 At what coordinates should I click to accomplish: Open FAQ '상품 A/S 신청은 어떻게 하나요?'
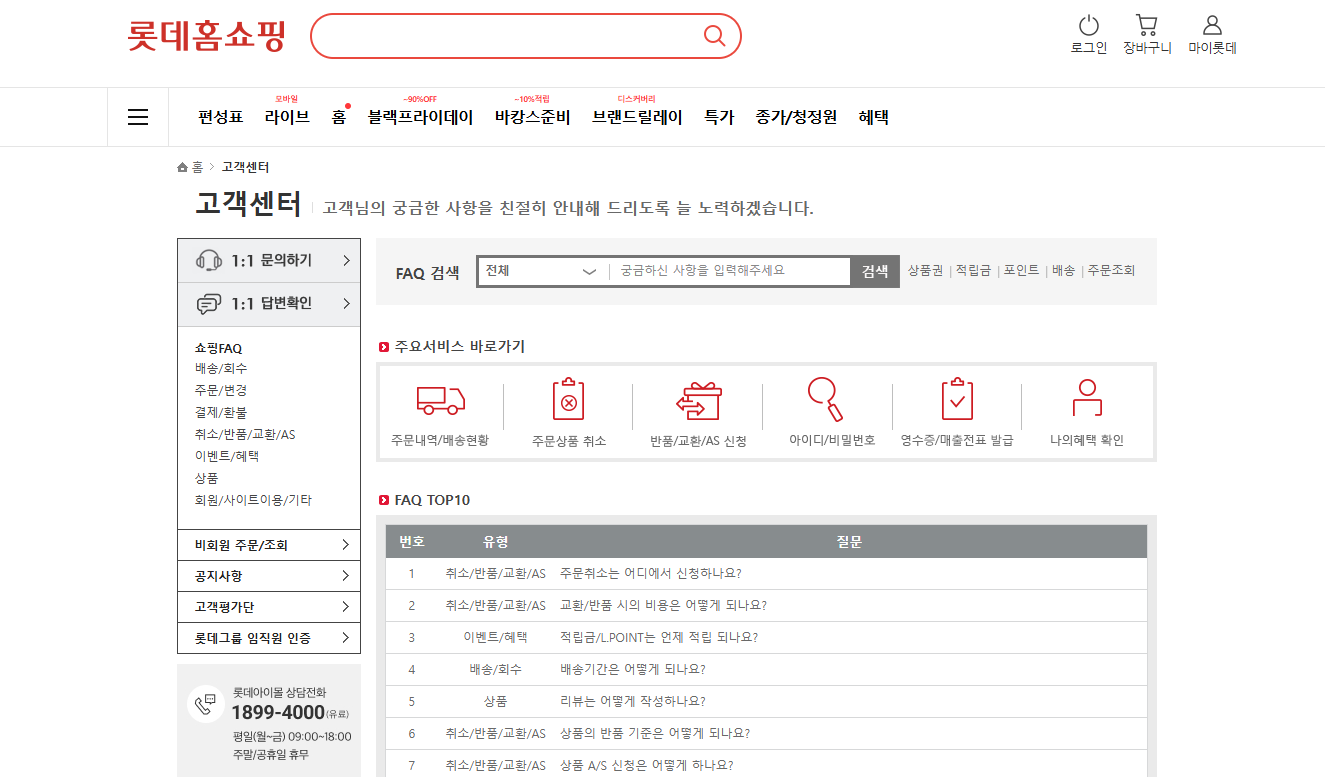coord(646,765)
